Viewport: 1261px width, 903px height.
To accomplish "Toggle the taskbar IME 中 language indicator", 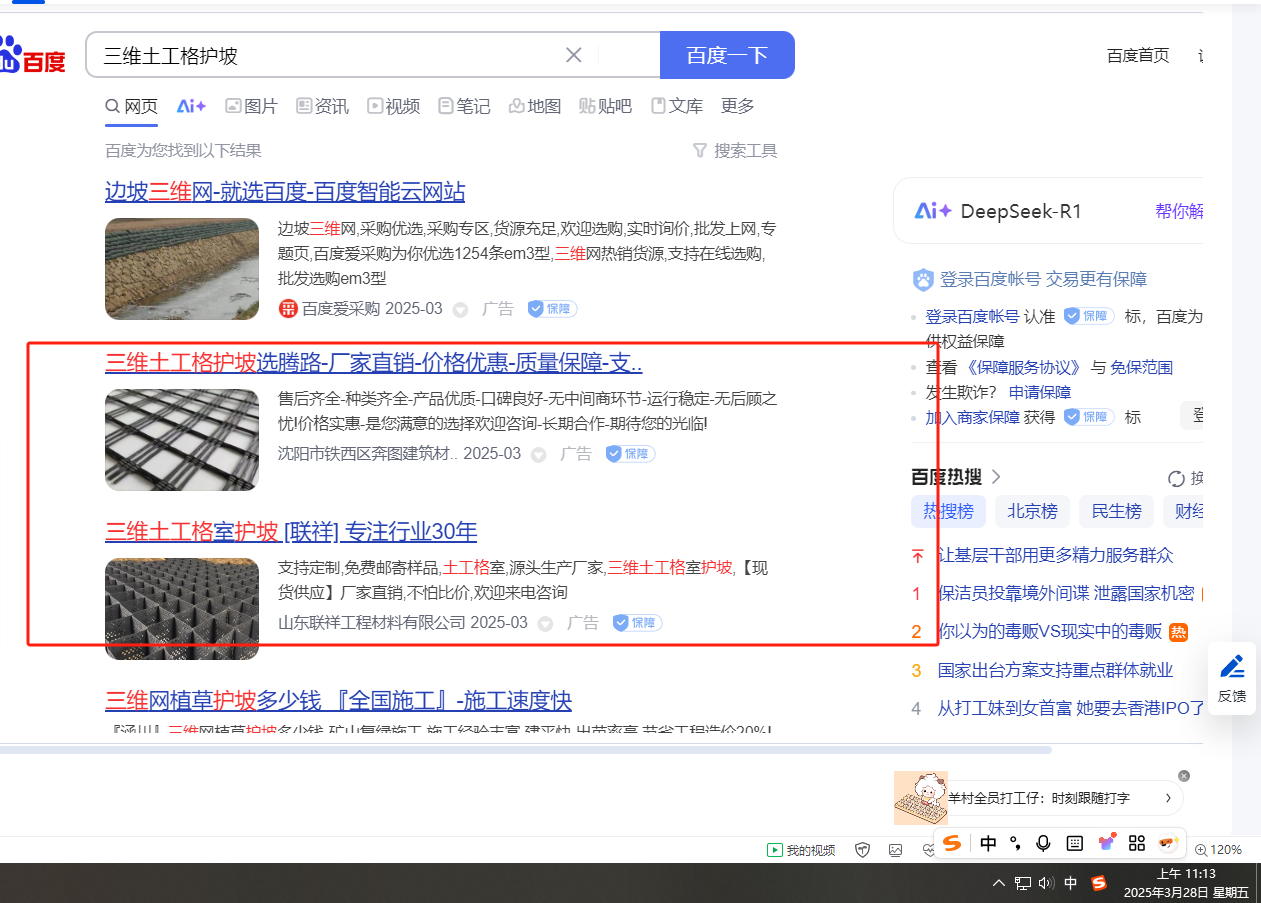I will [x=1071, y=883].
